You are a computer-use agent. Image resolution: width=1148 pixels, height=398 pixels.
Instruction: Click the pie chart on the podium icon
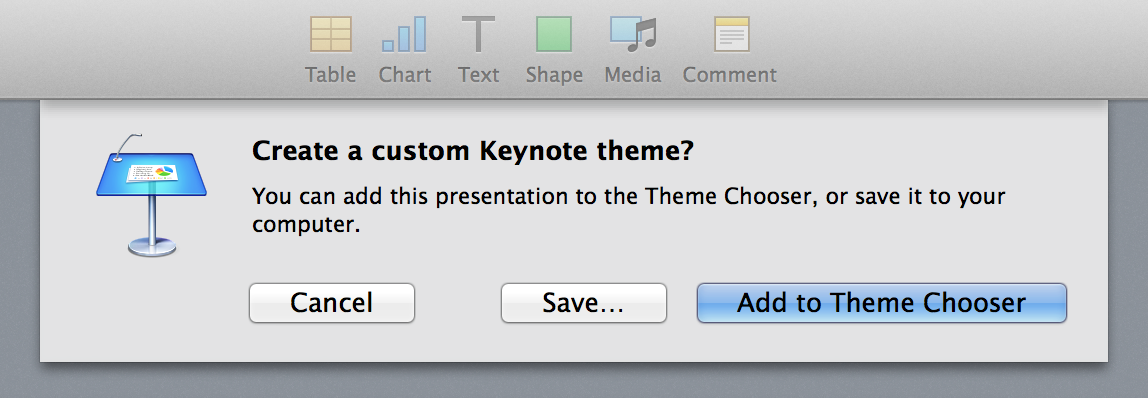tap(164, 172)
